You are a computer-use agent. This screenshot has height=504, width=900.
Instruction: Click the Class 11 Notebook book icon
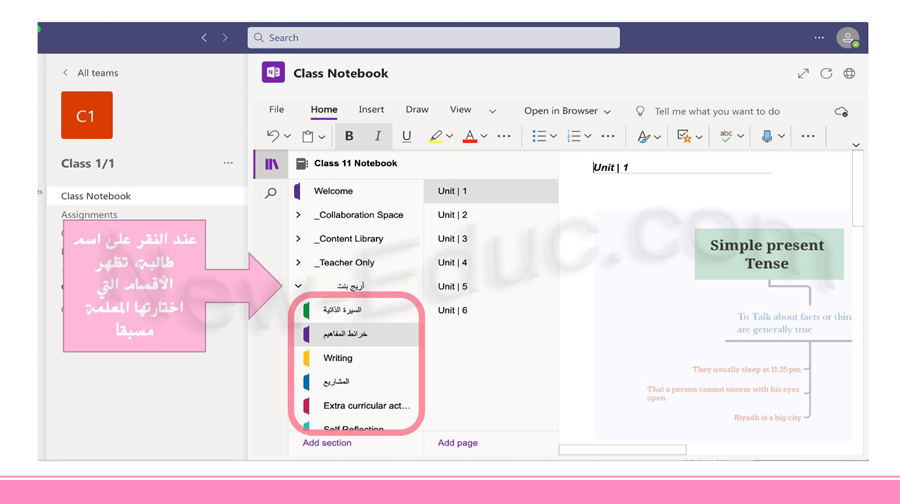pos(301,164)
